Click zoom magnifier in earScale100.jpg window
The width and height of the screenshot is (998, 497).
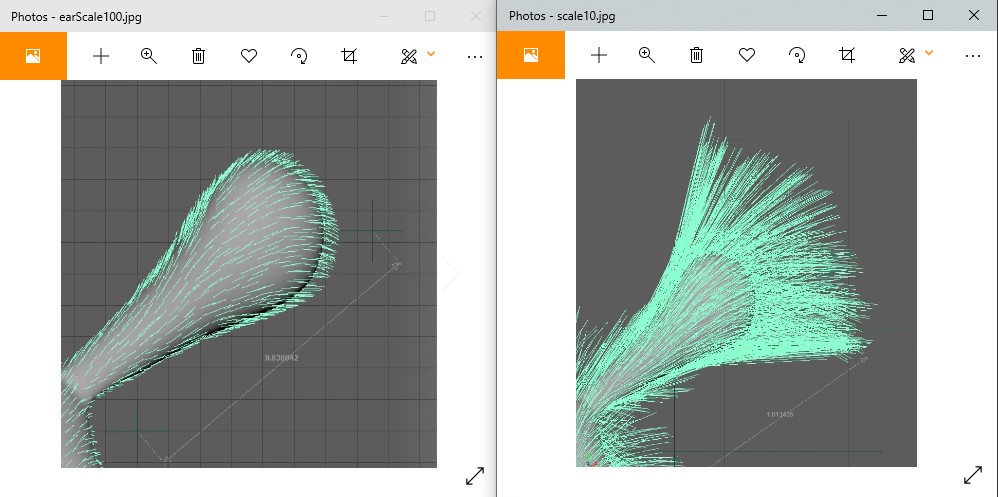point(149,56)
